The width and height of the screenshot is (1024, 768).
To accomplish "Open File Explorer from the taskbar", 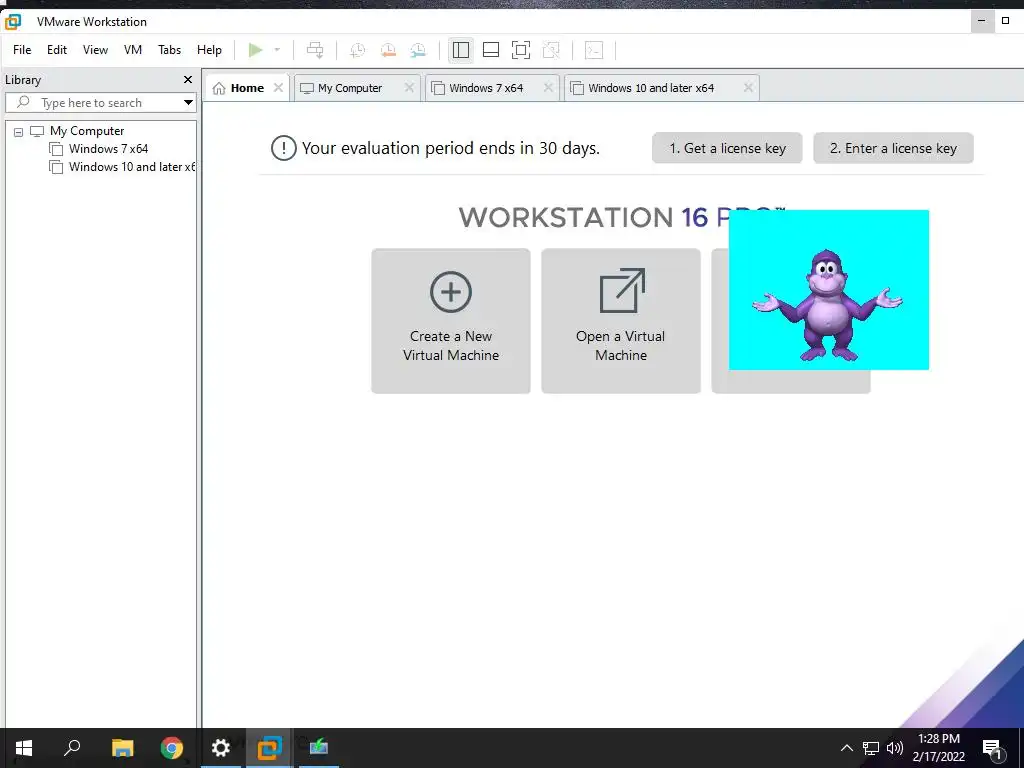I will point(122,748).
